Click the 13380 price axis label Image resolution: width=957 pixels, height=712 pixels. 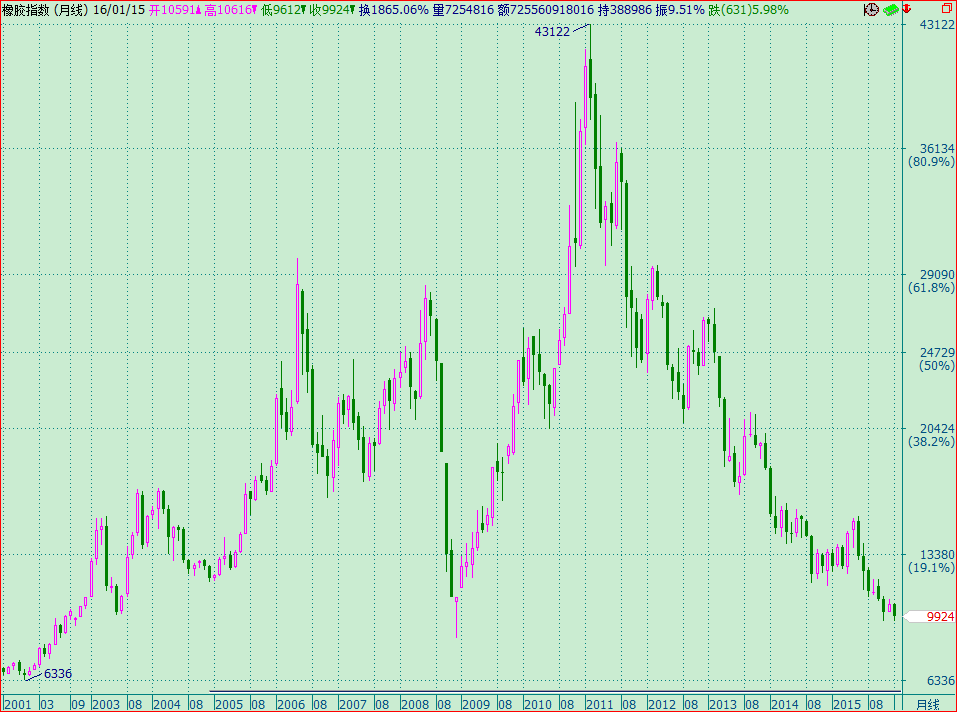[937, 555]
